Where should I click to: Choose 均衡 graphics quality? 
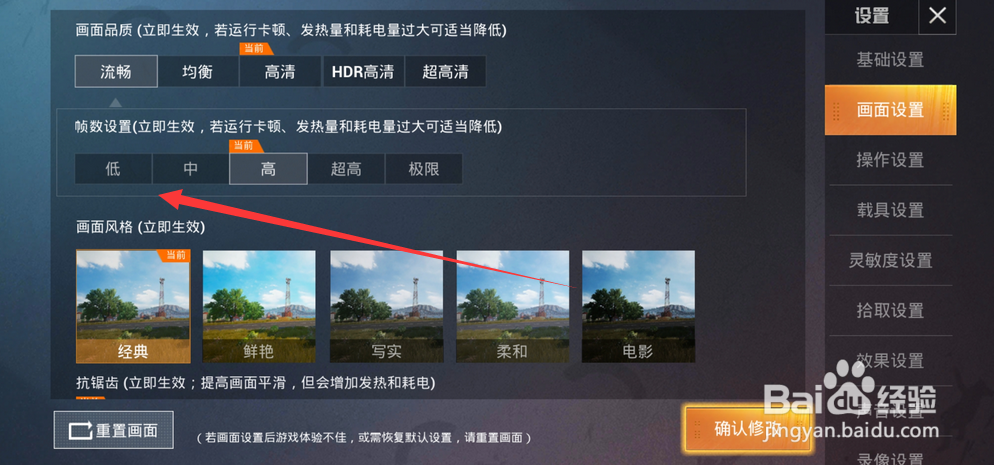coord(198,72)
